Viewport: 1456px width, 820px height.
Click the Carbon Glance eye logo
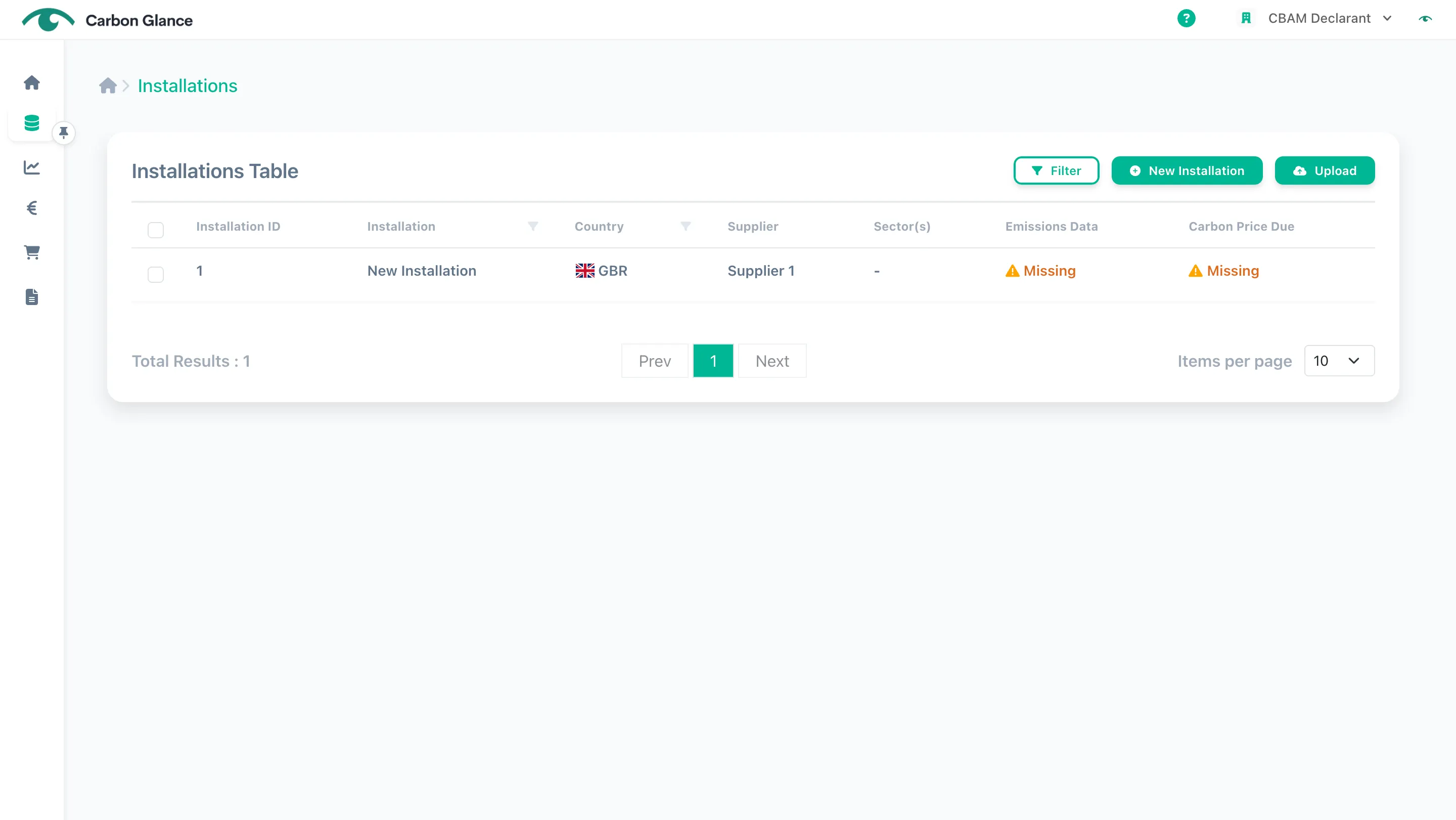tap(48, 19)
